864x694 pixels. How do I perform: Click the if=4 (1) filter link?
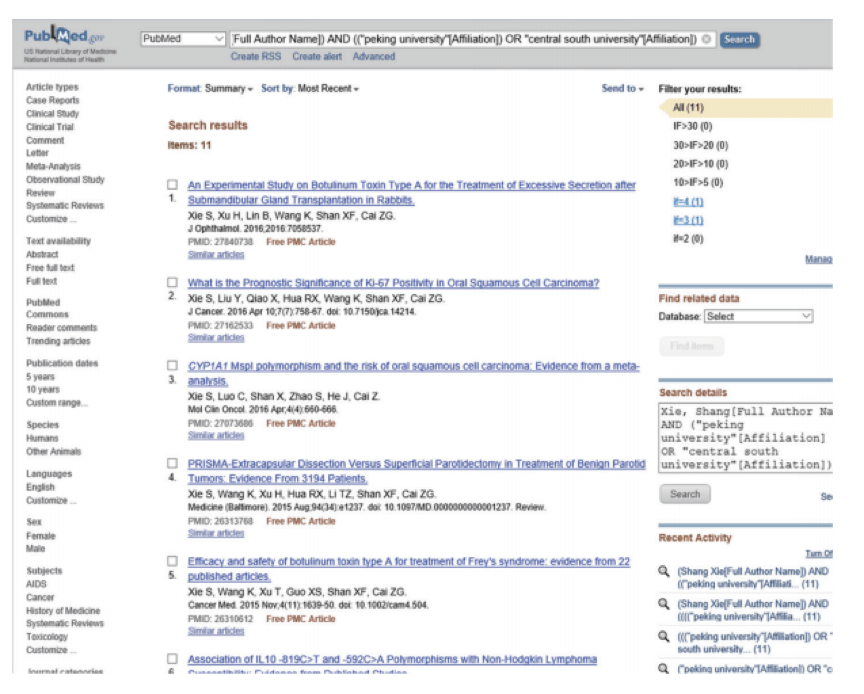688,202
